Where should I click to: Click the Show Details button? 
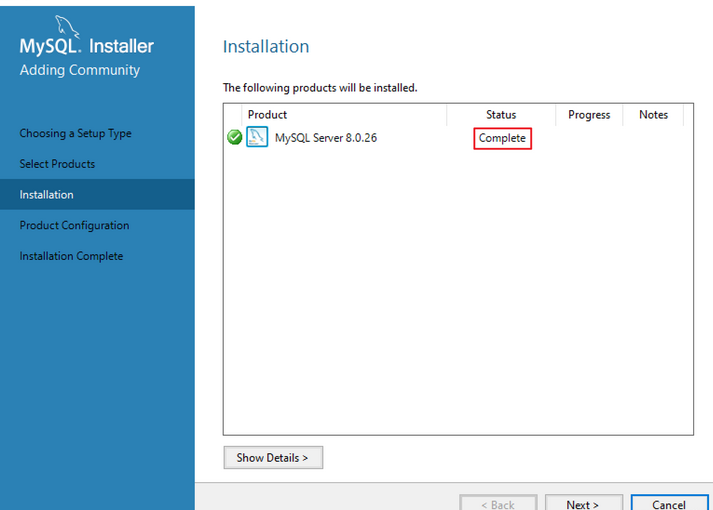(273, 457)
